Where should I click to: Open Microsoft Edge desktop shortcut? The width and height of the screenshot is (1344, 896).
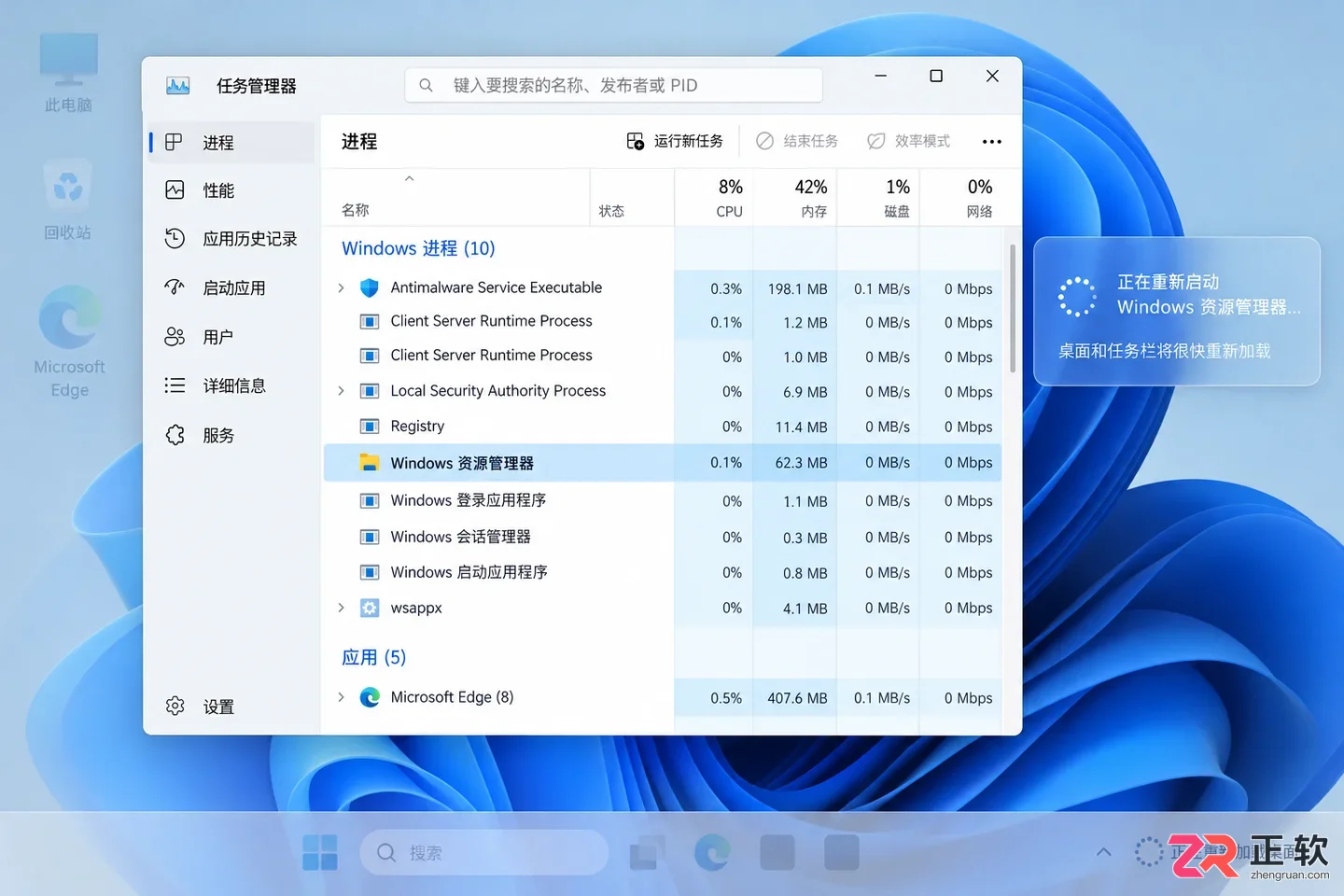coord(70,342)
